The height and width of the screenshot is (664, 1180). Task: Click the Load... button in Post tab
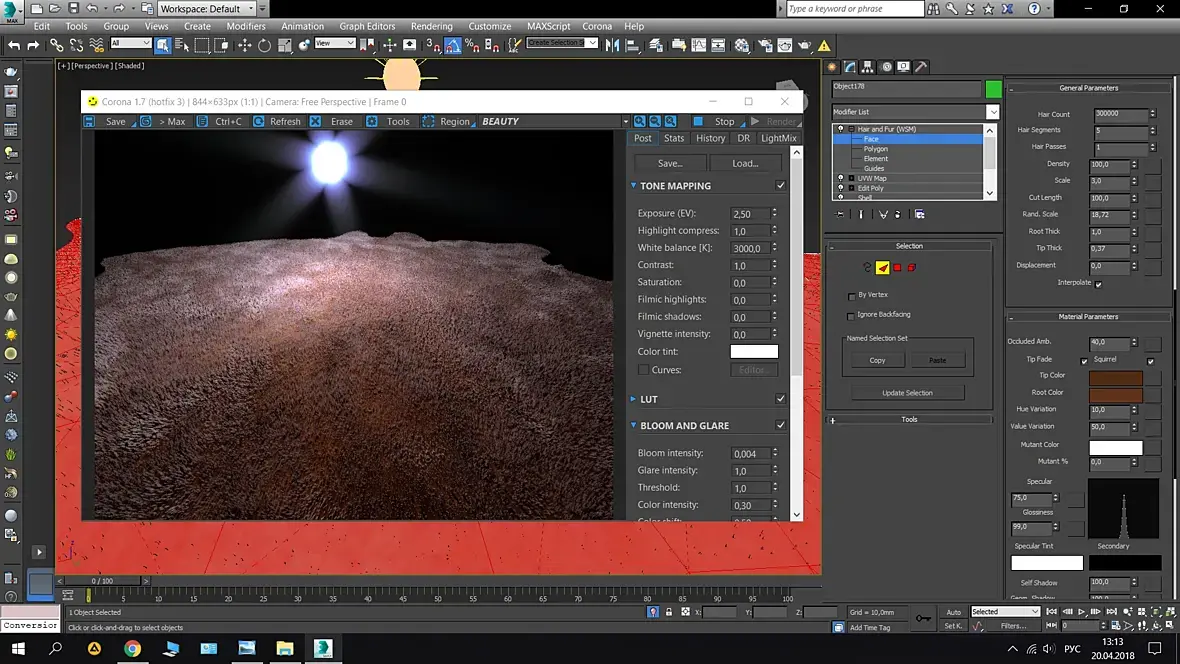pos(745,163)
